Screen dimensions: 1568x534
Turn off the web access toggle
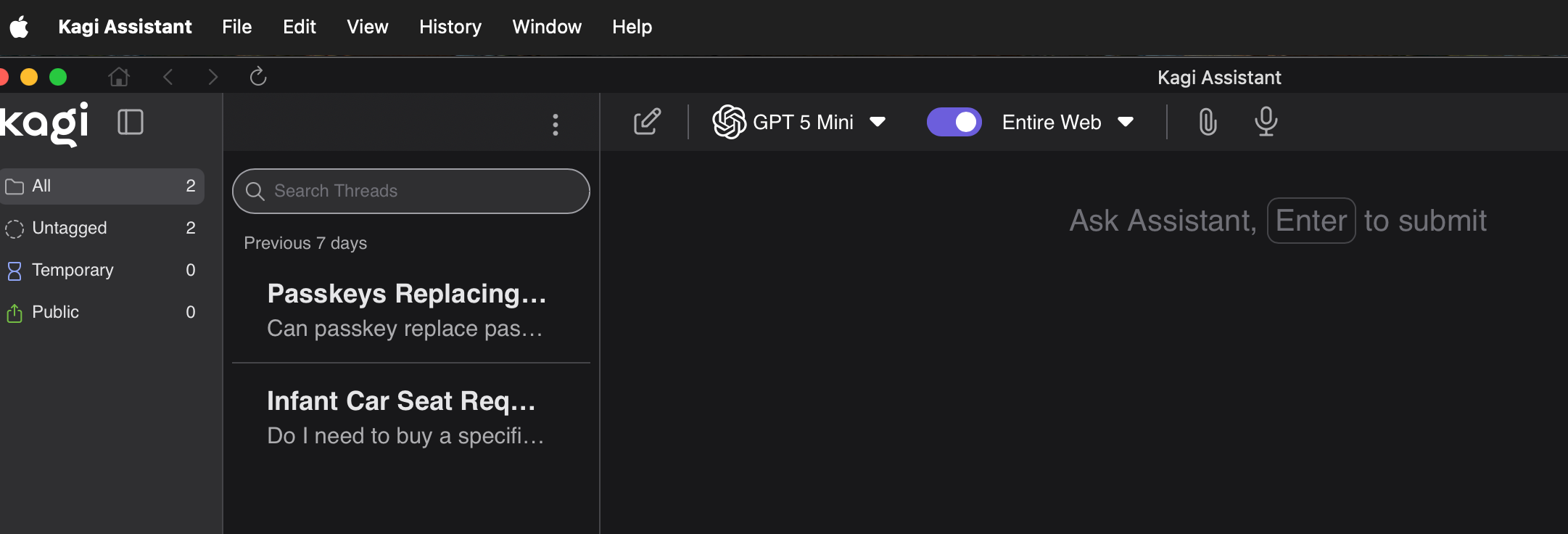pyautogui.click(x=954, y=122)
